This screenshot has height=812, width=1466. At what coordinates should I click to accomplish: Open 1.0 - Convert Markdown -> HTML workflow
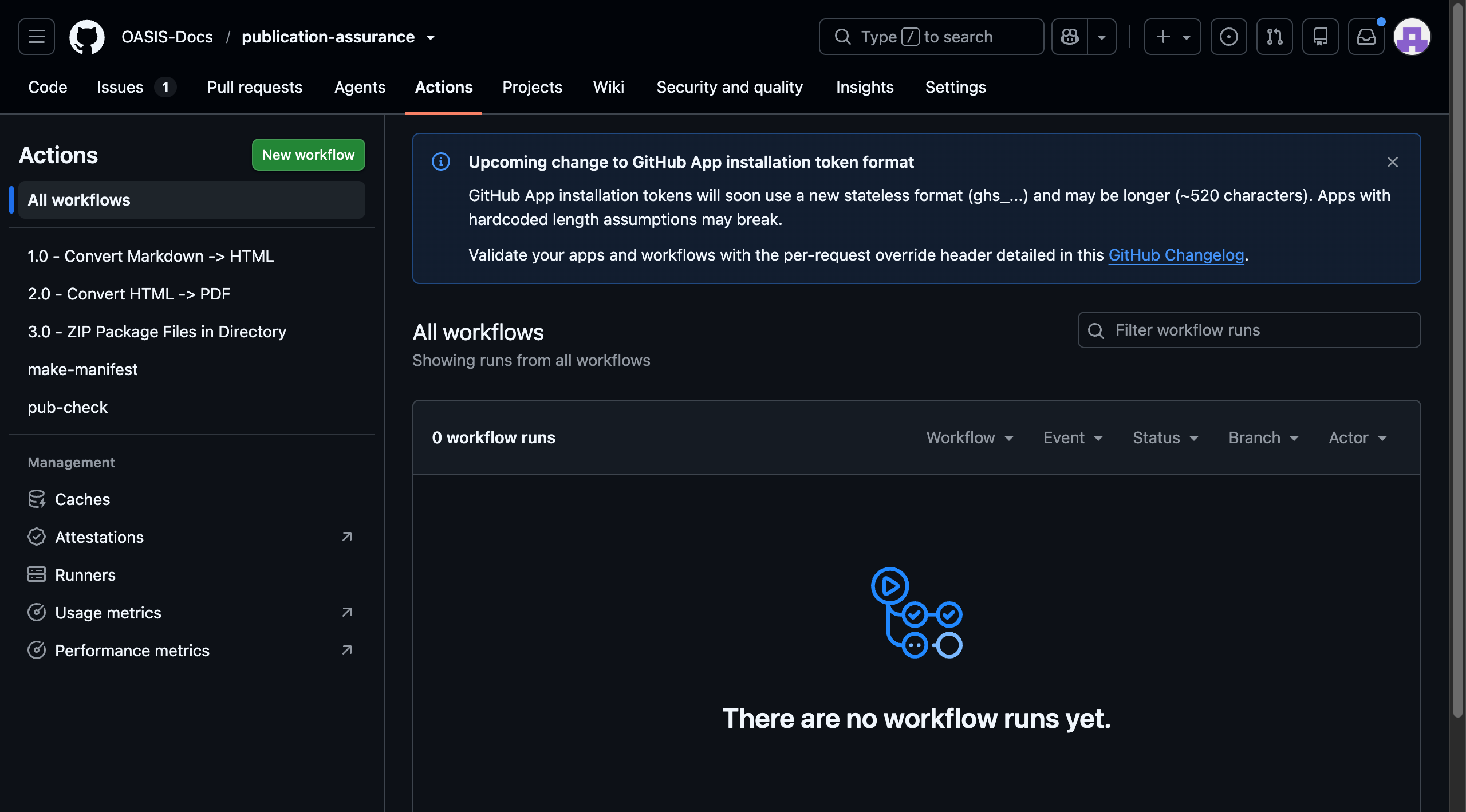[191, 256]
